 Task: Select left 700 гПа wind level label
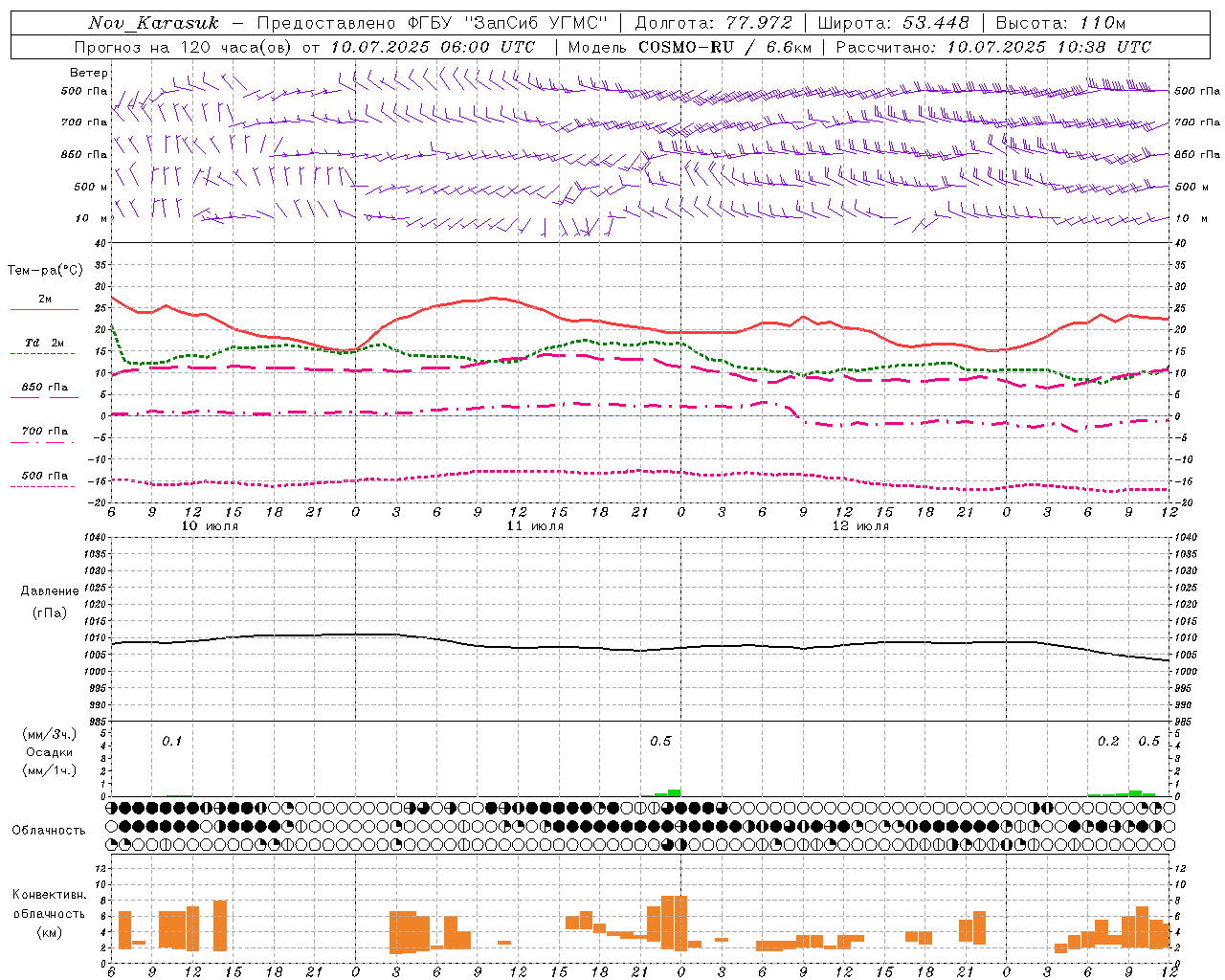click(84, 122)
